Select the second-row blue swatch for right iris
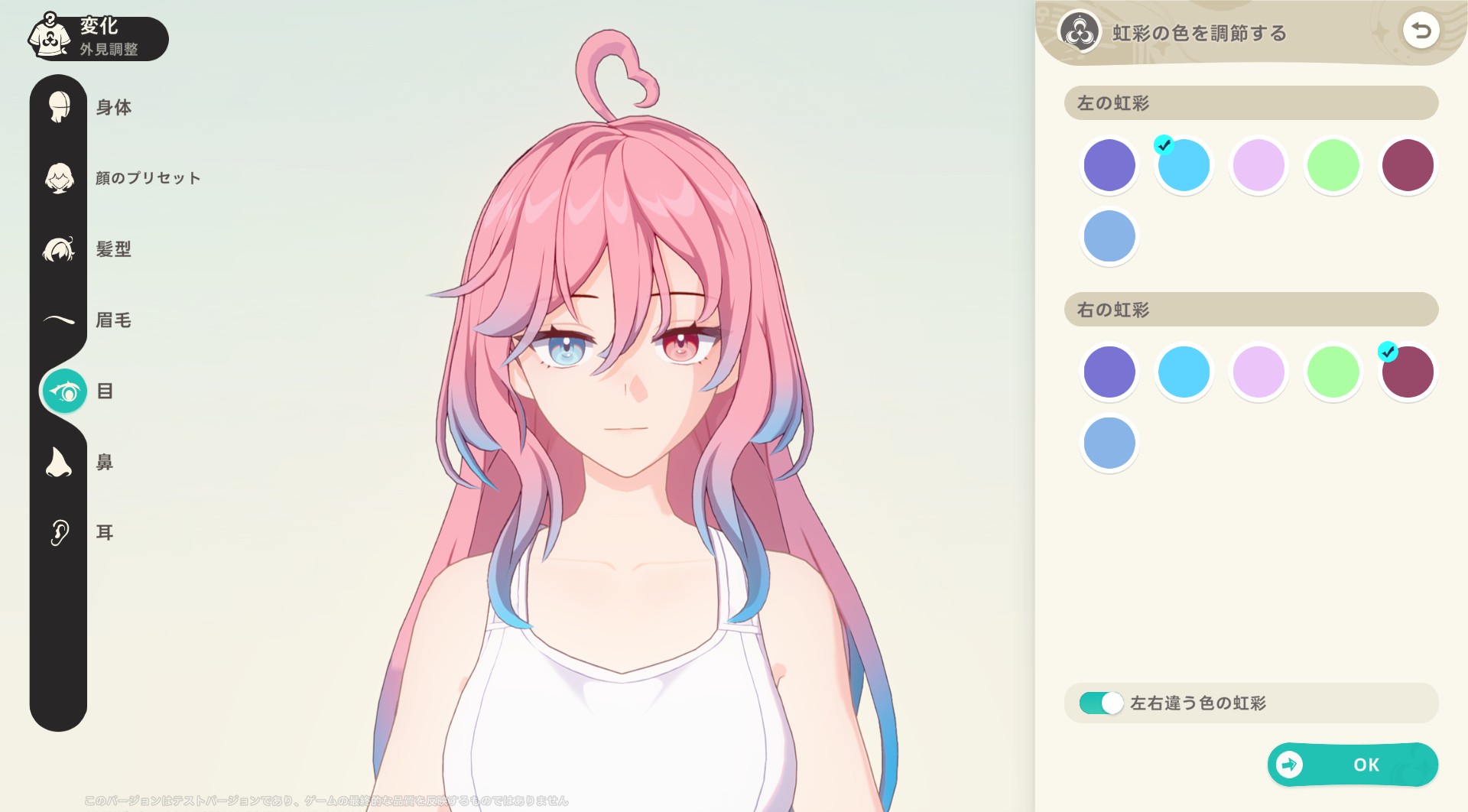 click(x=1109, y=443)
